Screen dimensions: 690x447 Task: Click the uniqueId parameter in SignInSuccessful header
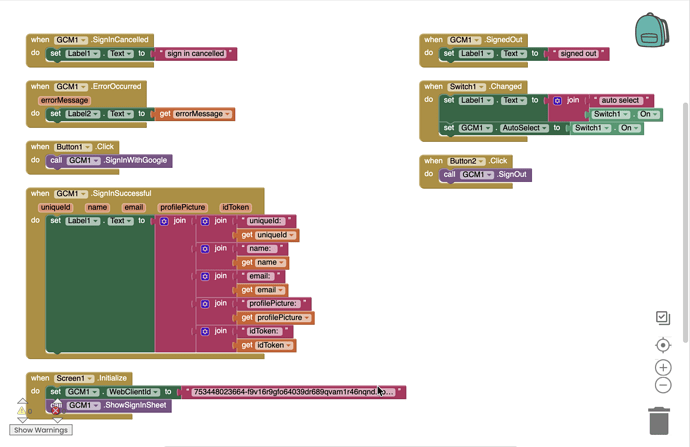[55, 207]
